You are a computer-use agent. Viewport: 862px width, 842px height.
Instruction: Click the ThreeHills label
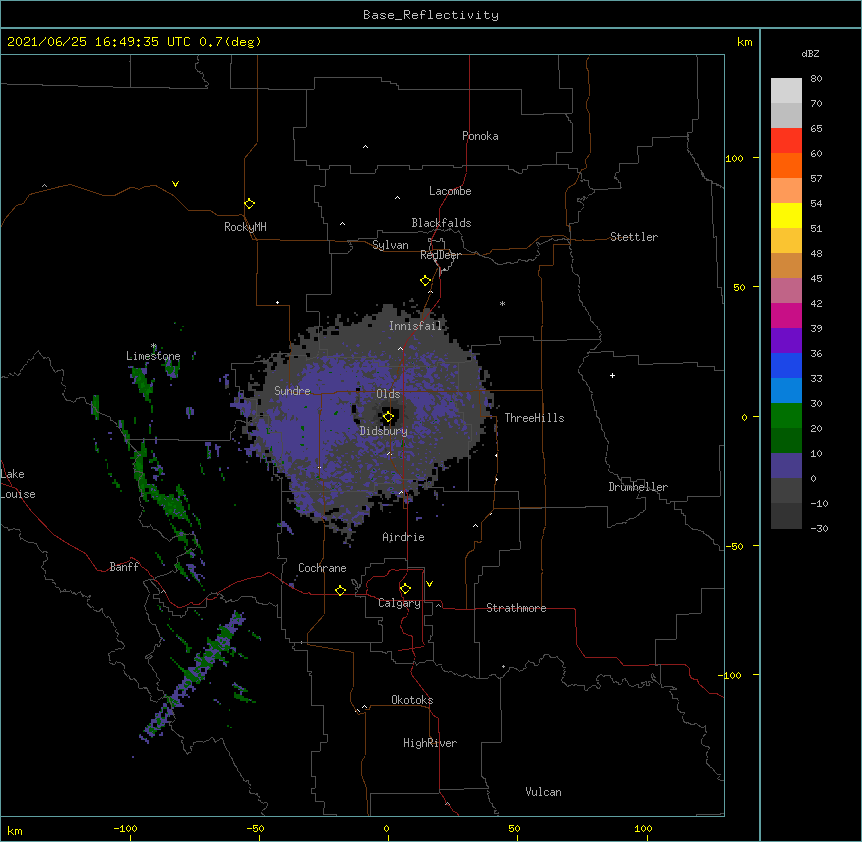[x=534, y=418]
